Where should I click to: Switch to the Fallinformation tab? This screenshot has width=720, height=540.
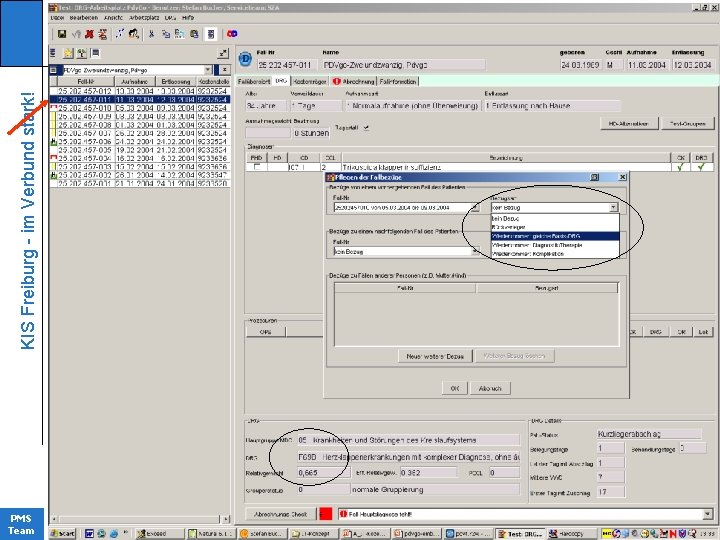coord(398,81)
